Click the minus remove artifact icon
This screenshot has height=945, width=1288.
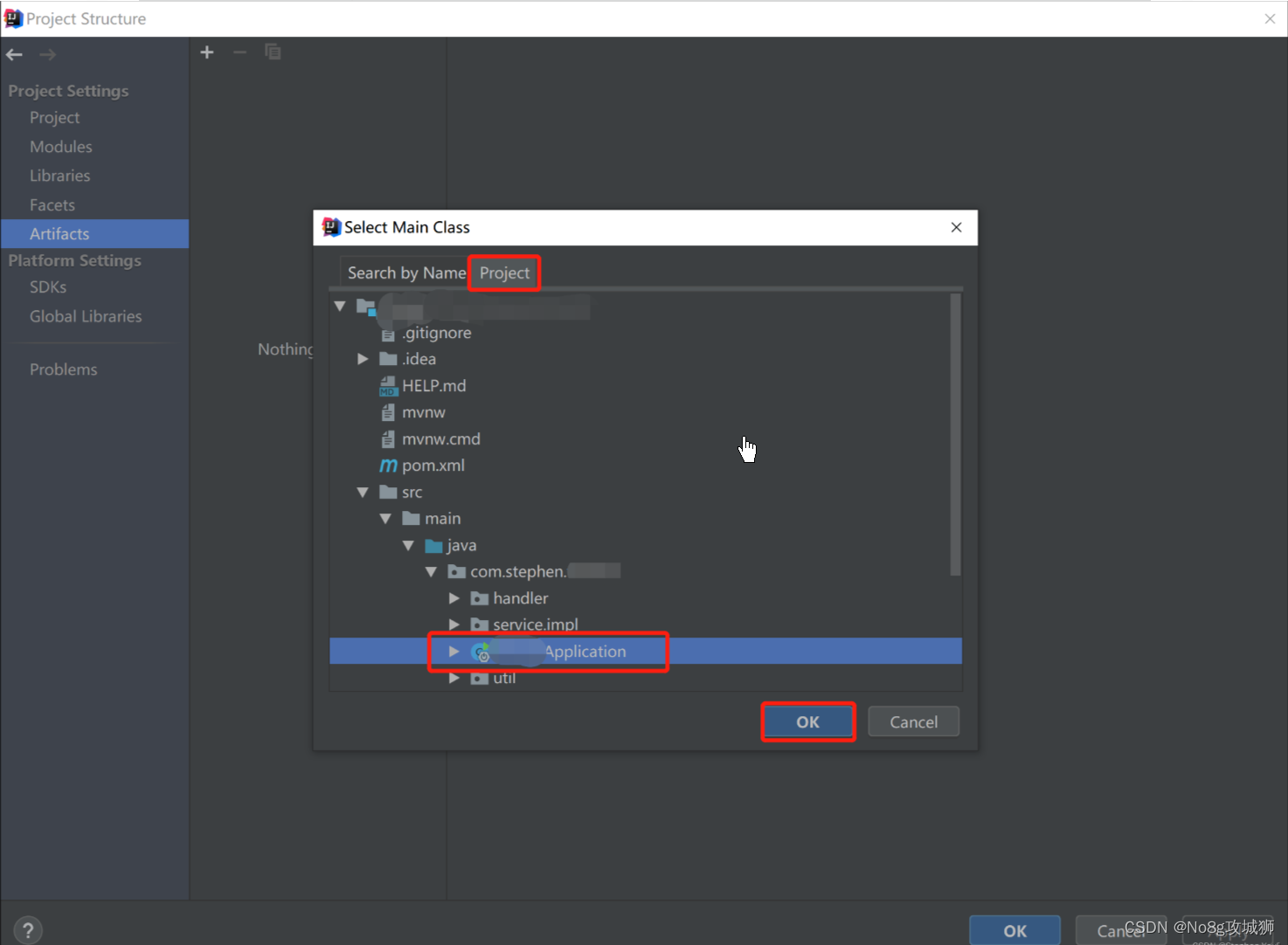(239, 52)
